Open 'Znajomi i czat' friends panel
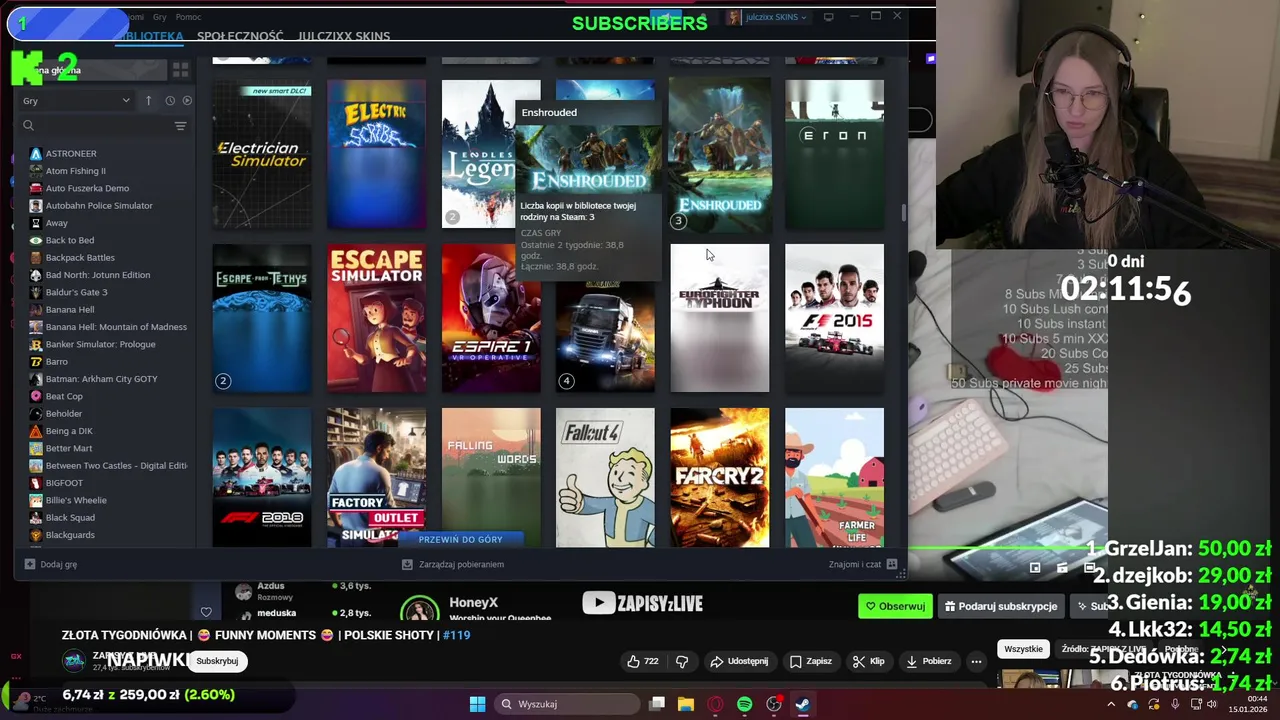Screen dimensions: 1280x720 coord(863,564)
